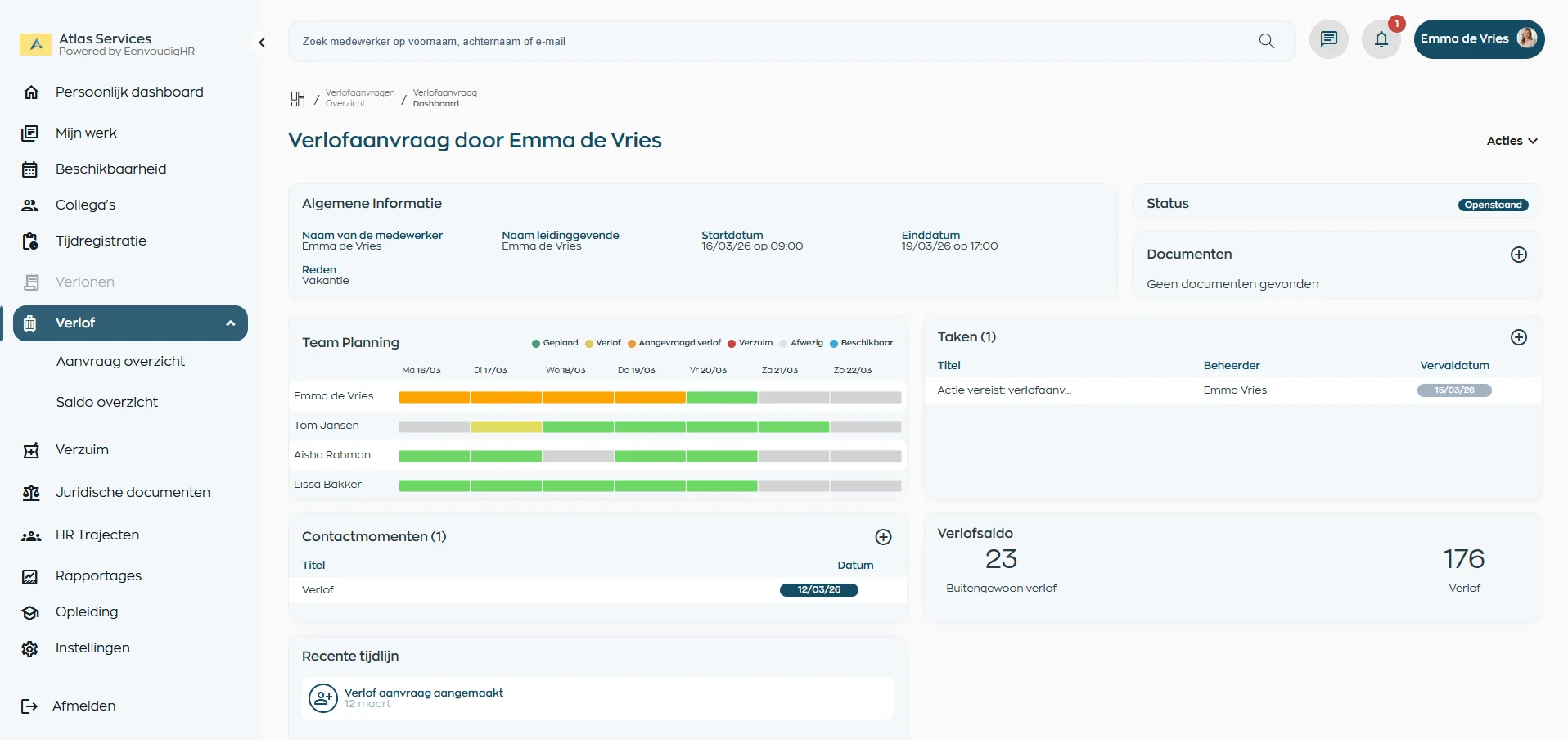Screen dimensions: 1568x740
Task: Open Saldo overzicht submenu item
Action: click(x=107, y=402)
